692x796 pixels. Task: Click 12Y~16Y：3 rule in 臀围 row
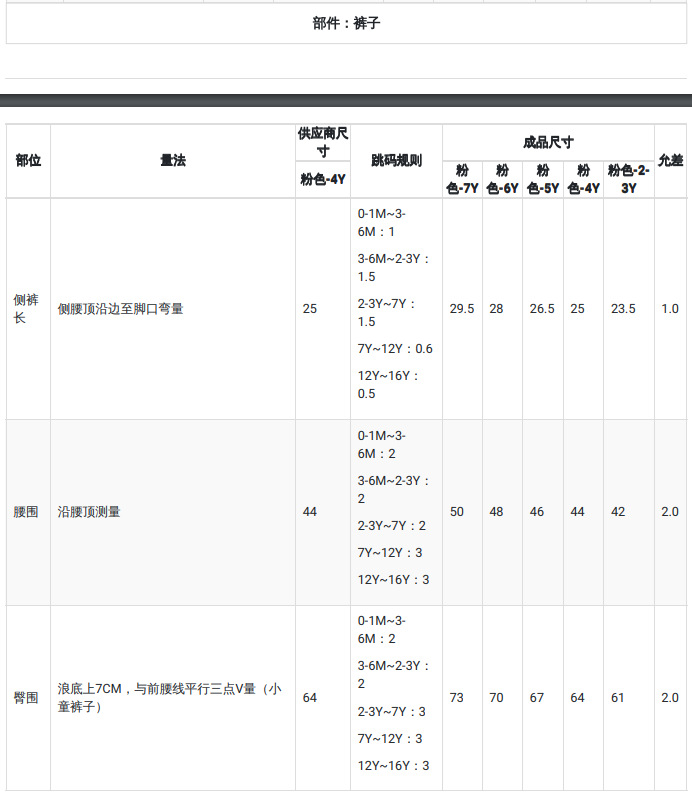tap(393, 766)
